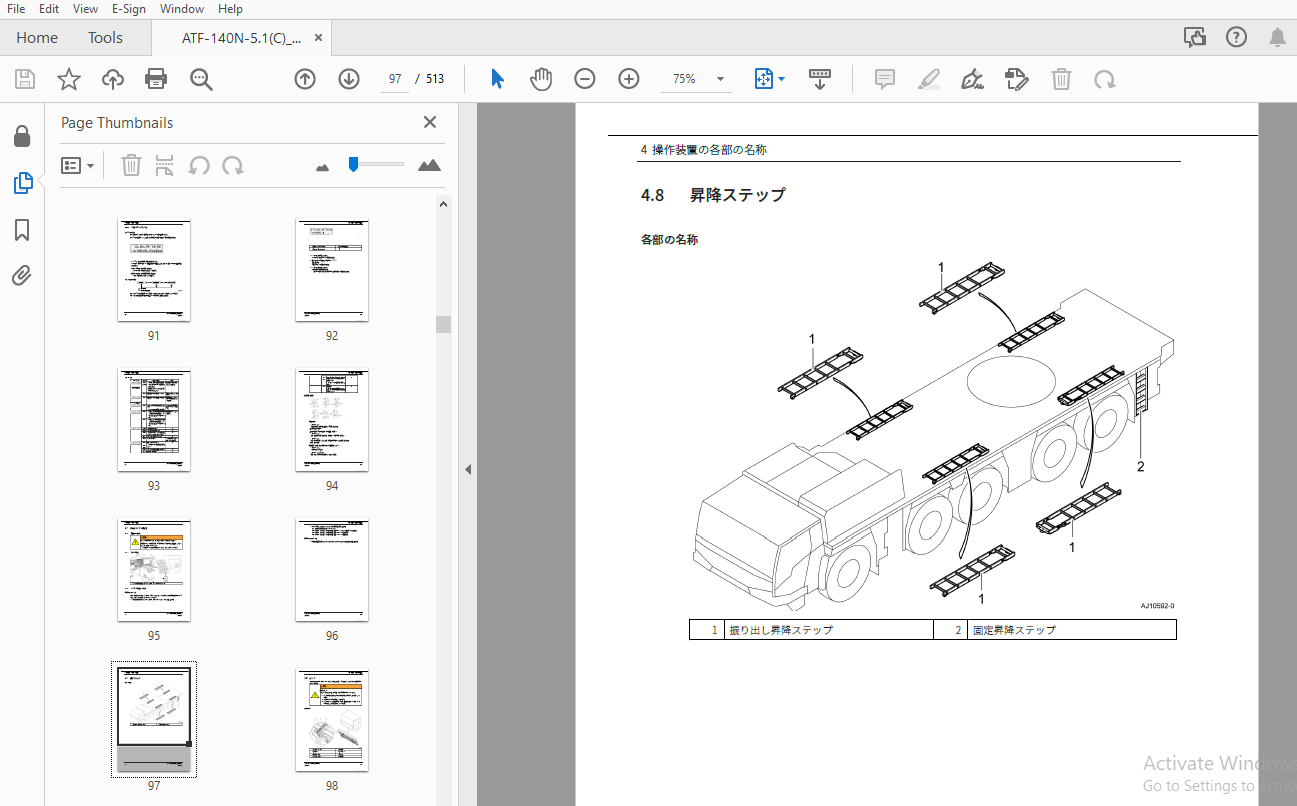
Task: Click the share screen chat icon
Action: click(x=1195, y=38)
